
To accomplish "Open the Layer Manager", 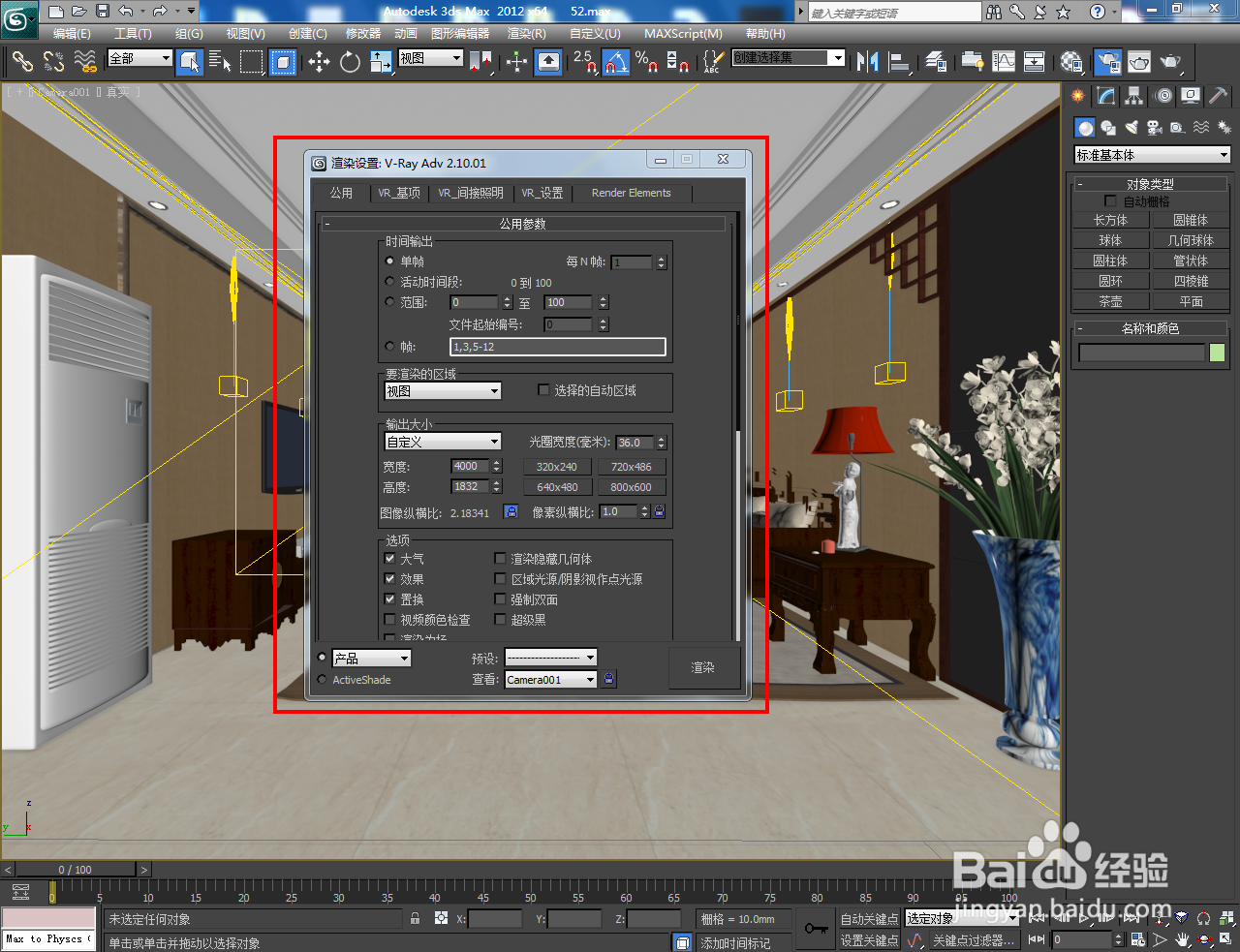I will tap(936, 62).
